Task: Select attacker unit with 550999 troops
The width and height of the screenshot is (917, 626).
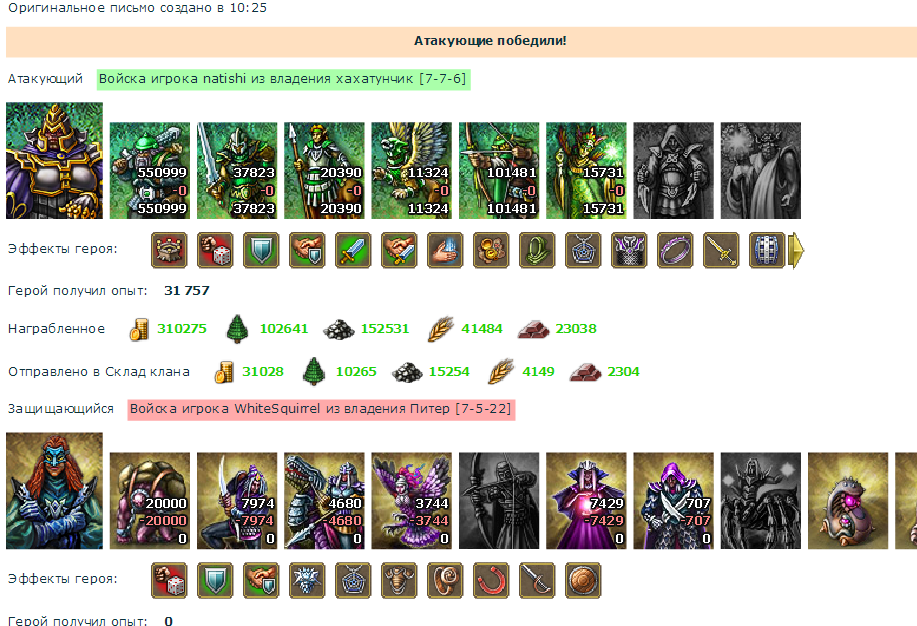Action: 150,170
